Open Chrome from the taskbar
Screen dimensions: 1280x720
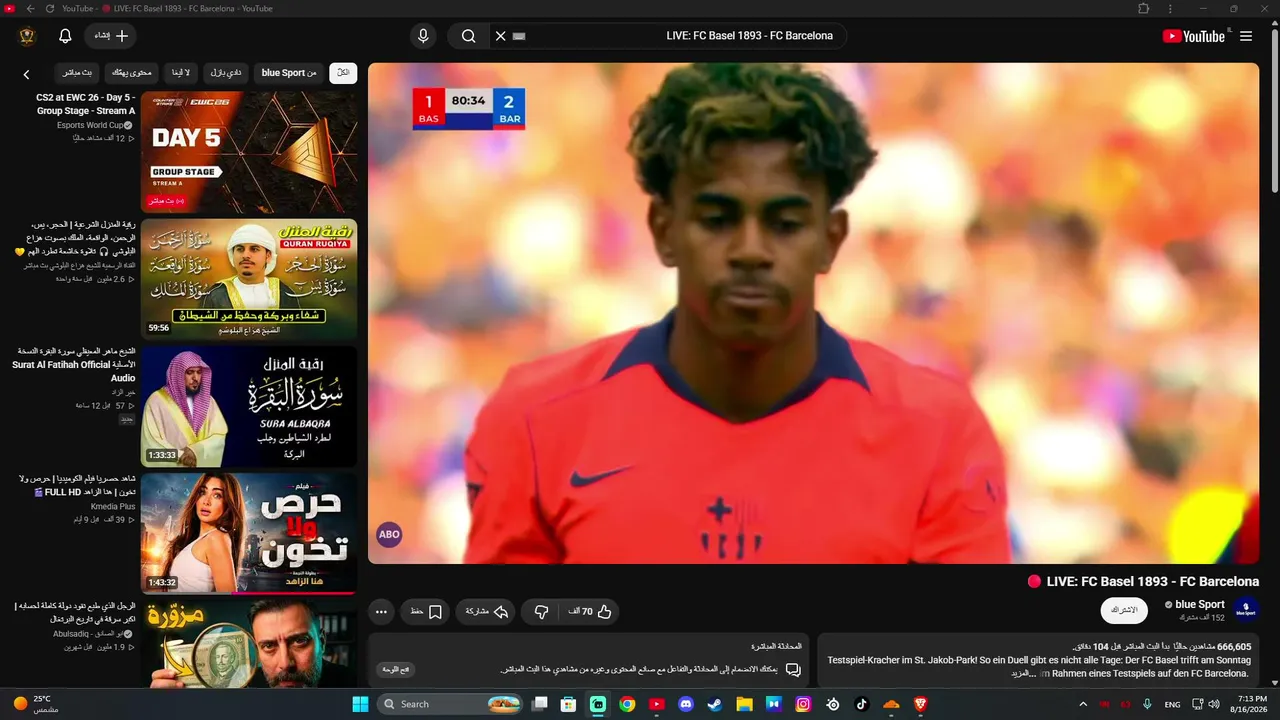[x=627, y=704]
